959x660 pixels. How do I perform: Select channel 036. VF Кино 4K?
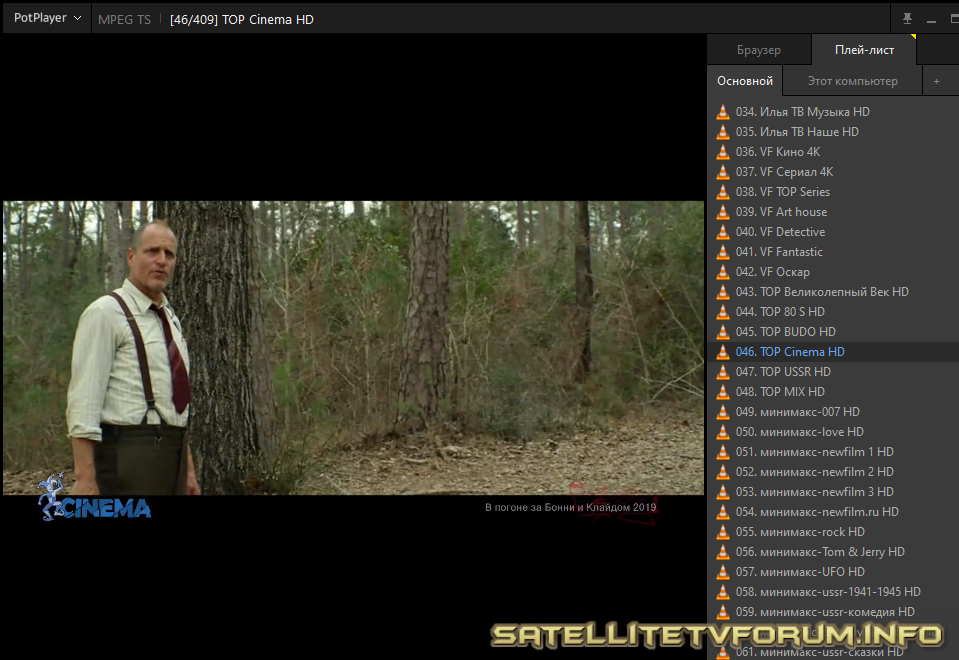coord(833,152)
